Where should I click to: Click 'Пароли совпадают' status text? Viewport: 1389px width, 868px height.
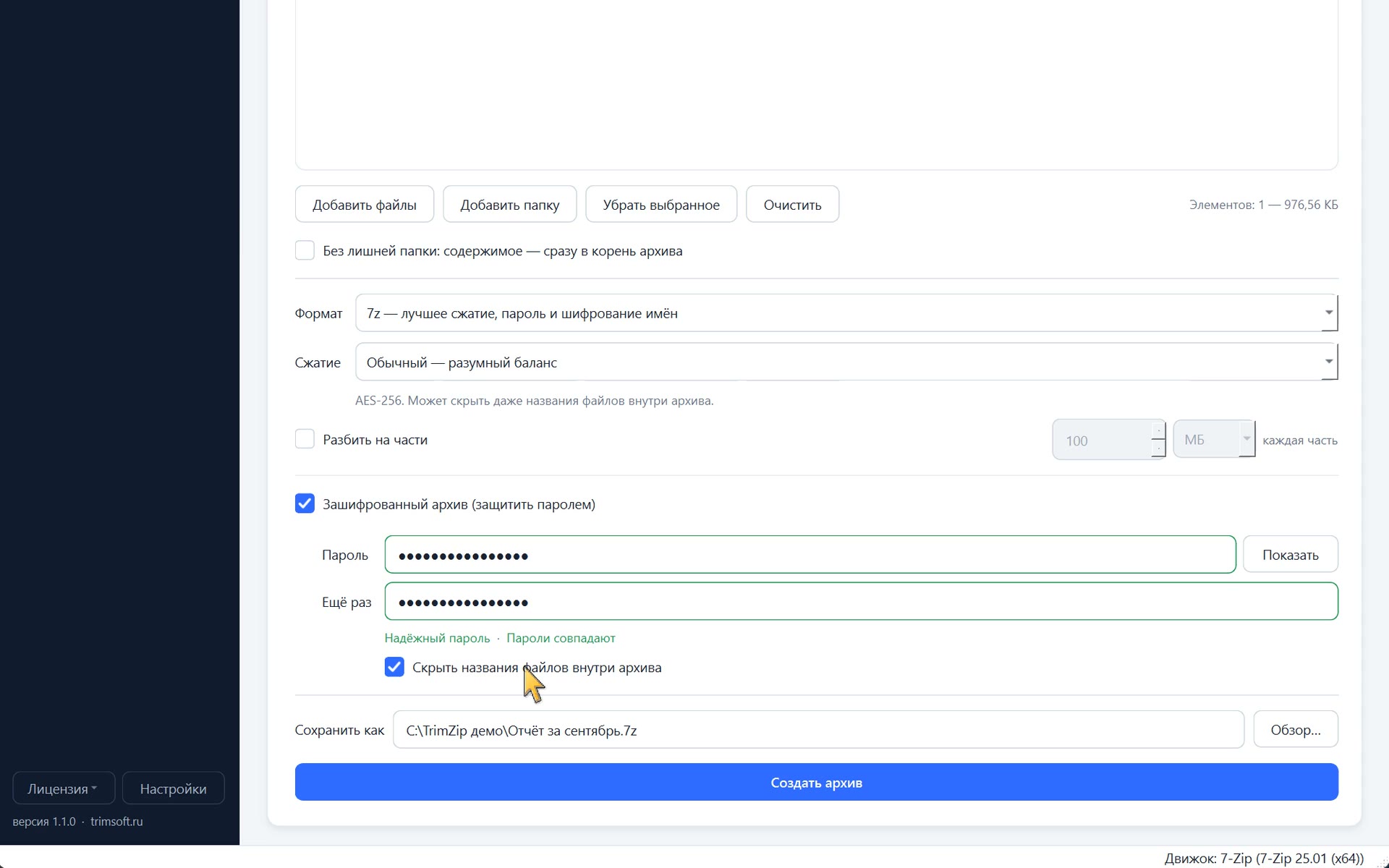561,638
